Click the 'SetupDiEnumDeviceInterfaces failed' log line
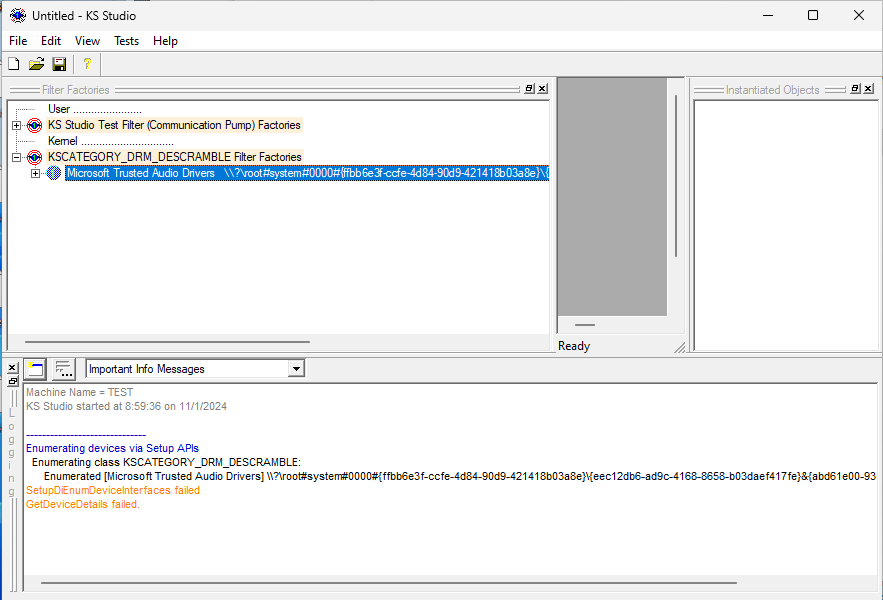883x600 pixels. click(x=113, y=490)
